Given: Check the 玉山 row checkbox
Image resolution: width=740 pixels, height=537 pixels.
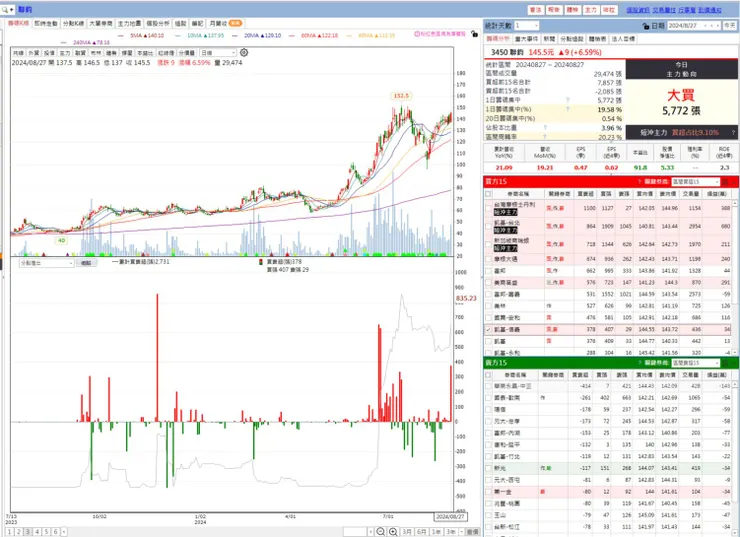Looking at the screenshot, I should [488, 515].
